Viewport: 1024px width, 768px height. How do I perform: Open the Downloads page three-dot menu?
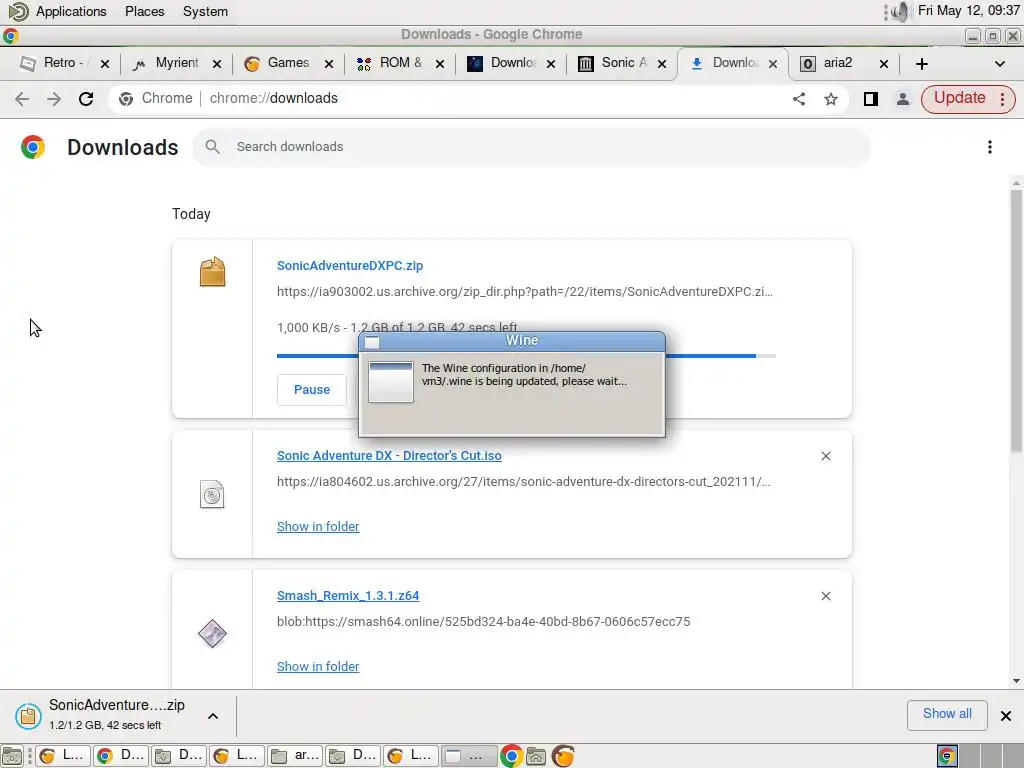(x=990, y=147)
